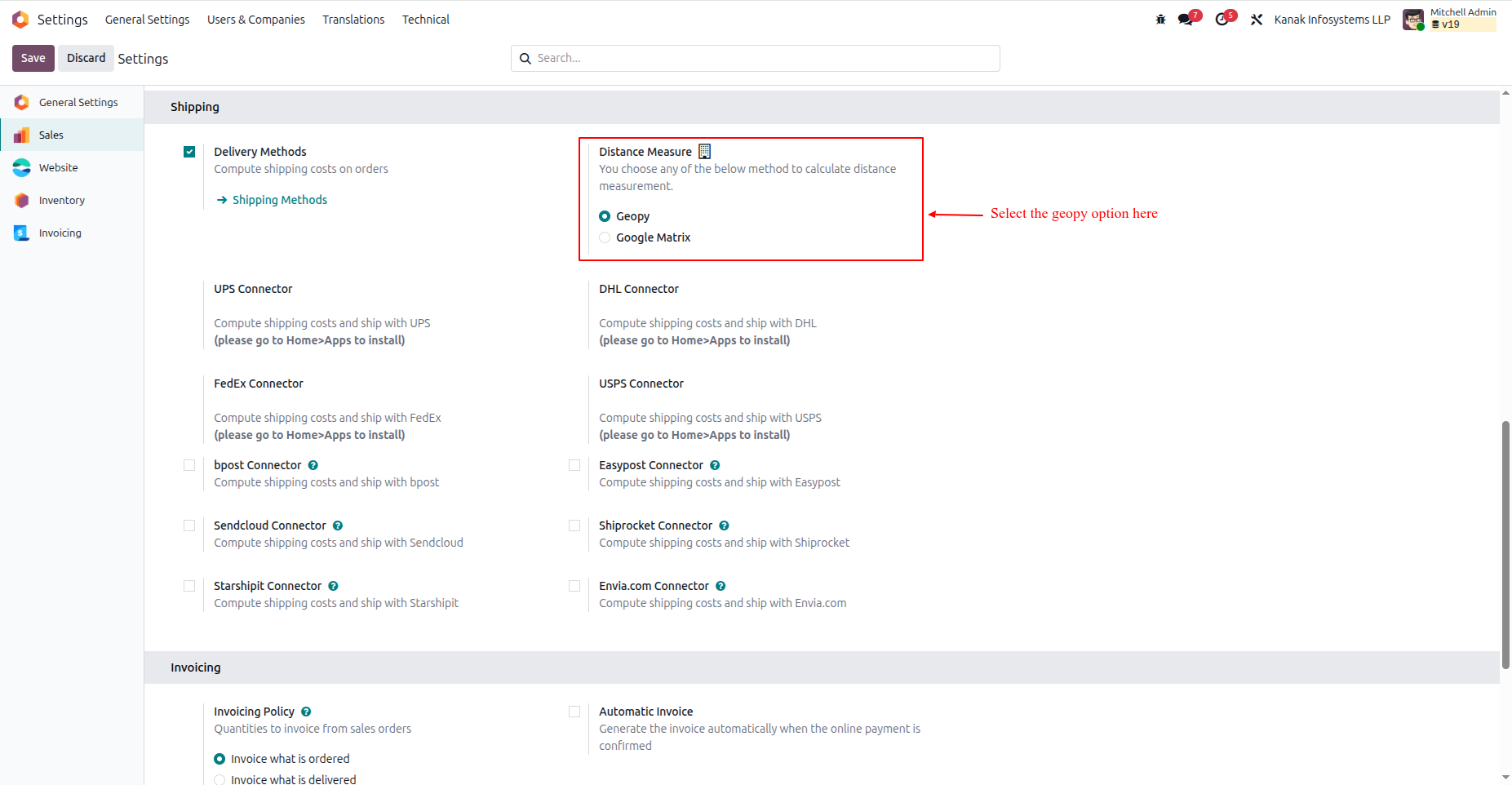Open the Users & Companies menu
The height and width of the screenshot is (785, 1512).
(255, 20)
